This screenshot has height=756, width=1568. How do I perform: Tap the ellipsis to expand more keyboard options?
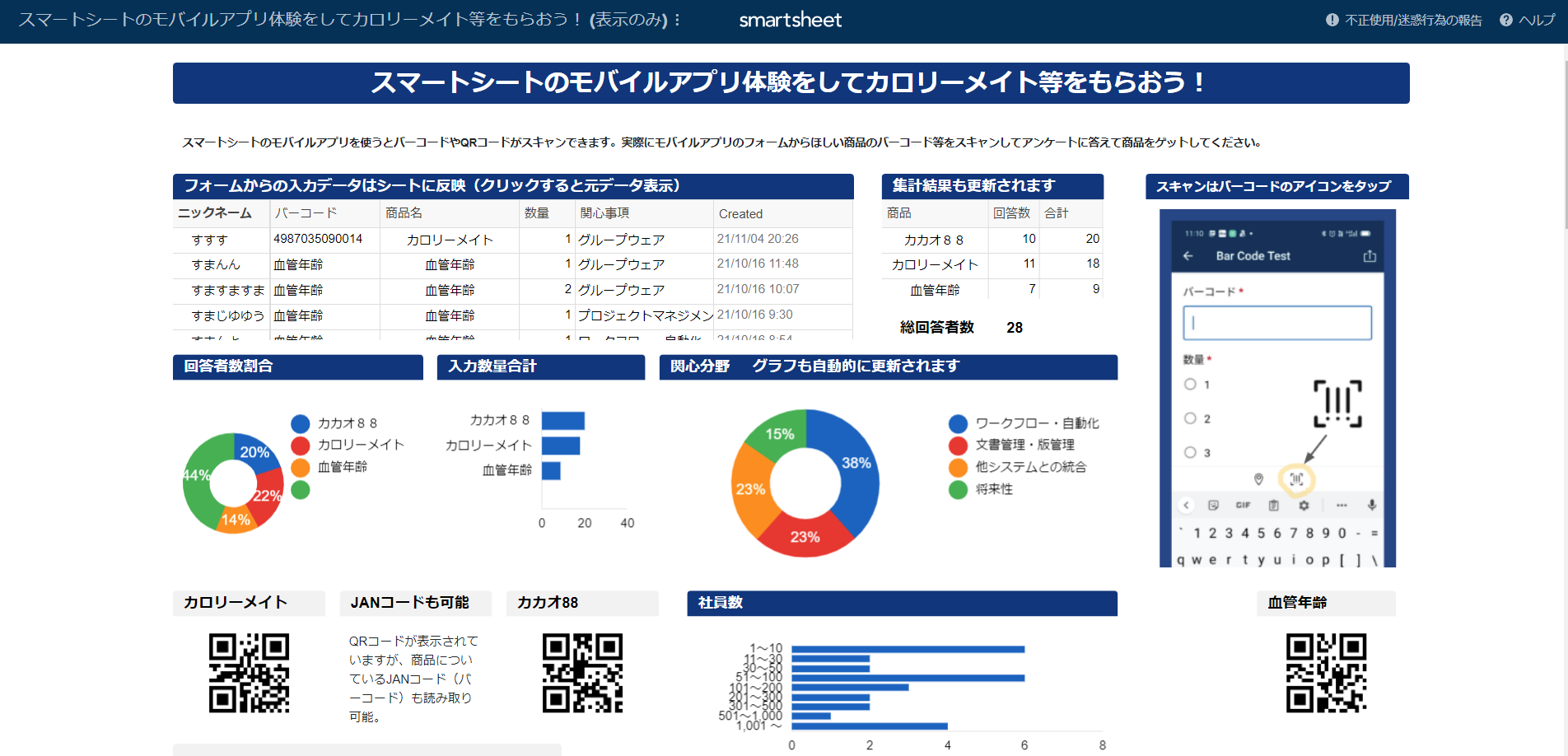[x=1342, y=506]
